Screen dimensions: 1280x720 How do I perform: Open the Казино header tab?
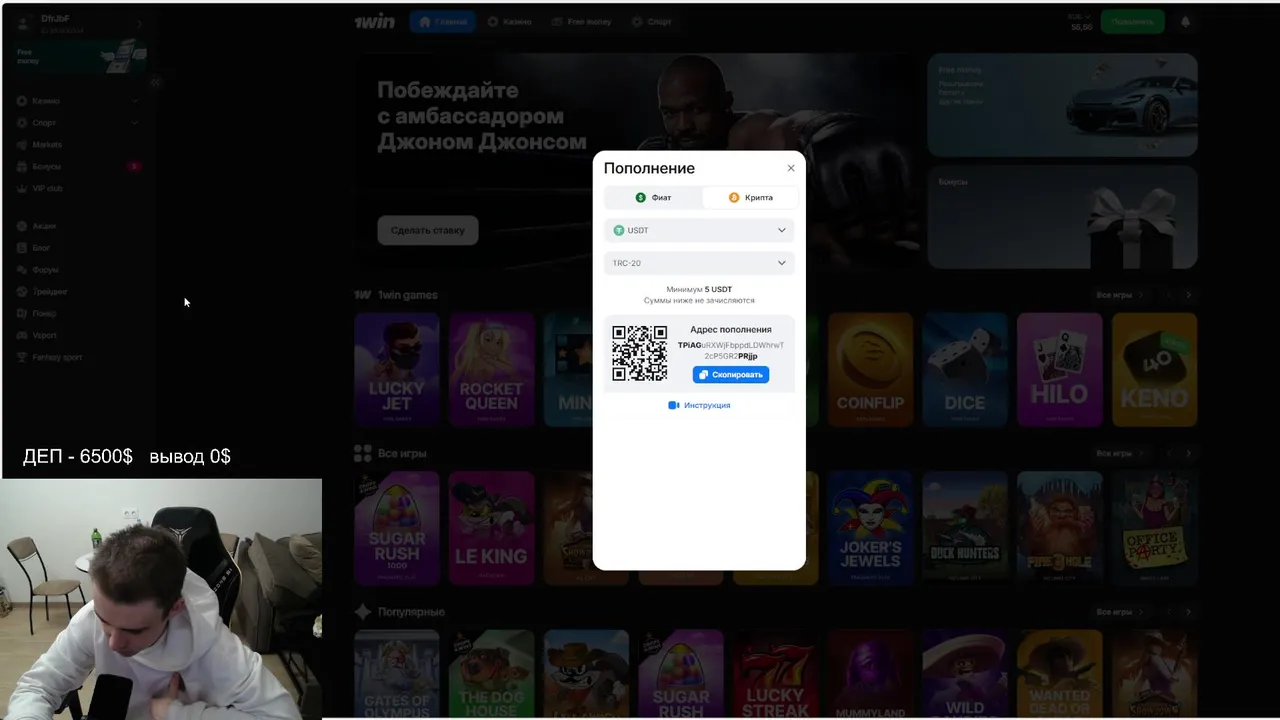click(x=509, y=21)
